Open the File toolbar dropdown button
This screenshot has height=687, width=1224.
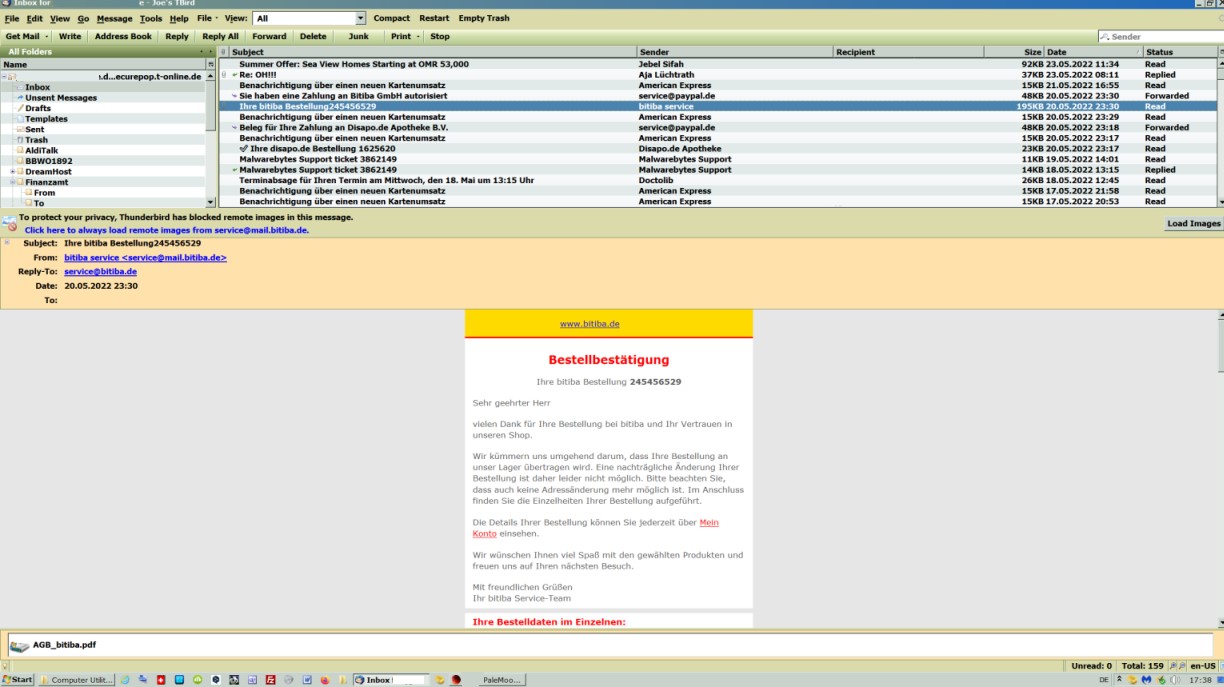pyautogui.click(x=207, y=18)
